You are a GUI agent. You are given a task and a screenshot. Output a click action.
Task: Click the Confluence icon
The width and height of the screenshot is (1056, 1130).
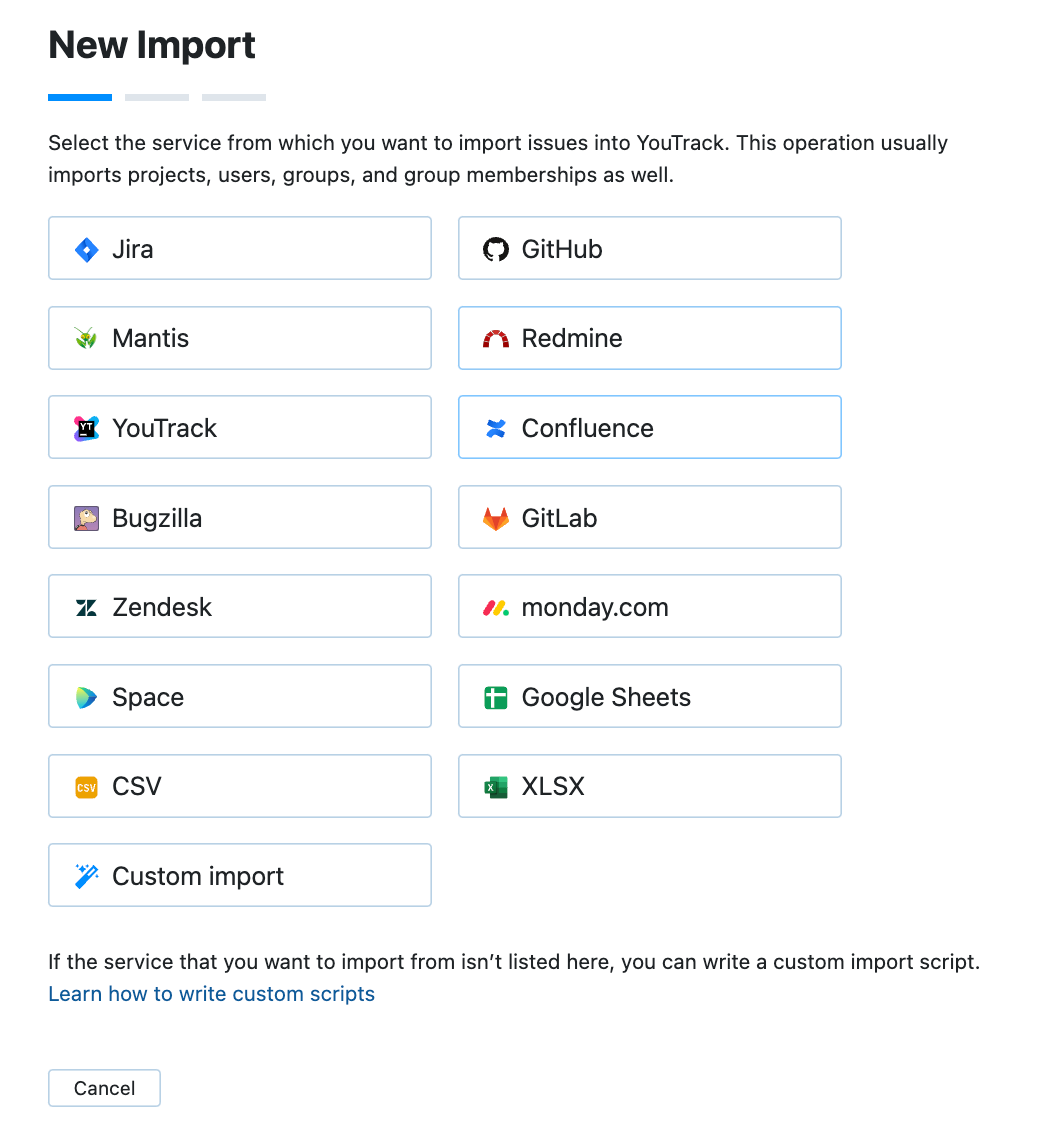tap(497, 427)
